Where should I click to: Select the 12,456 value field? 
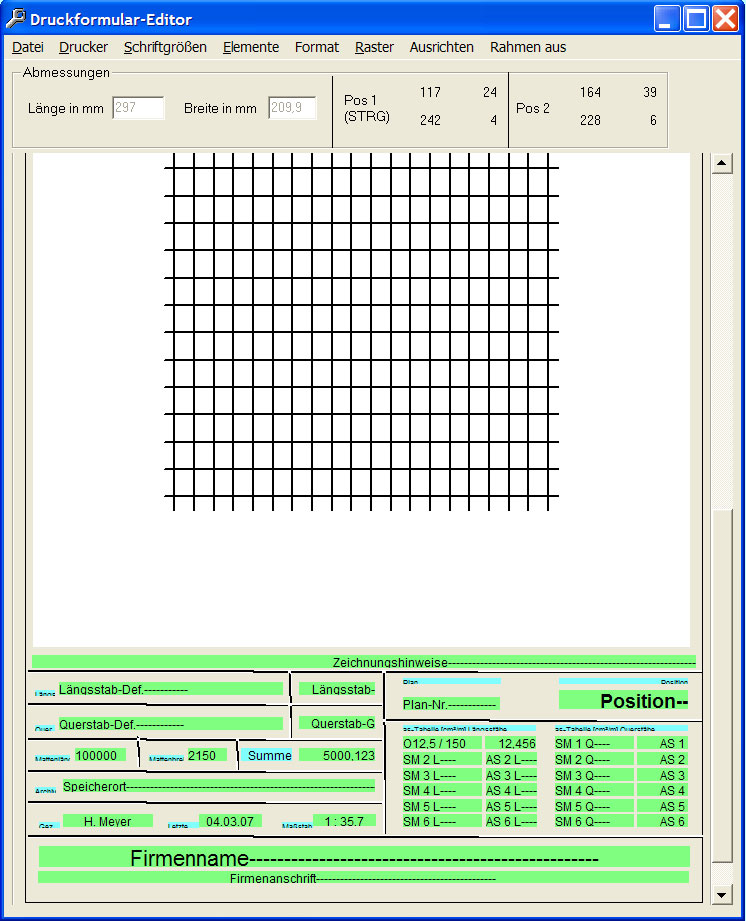[x=510, y=743]
